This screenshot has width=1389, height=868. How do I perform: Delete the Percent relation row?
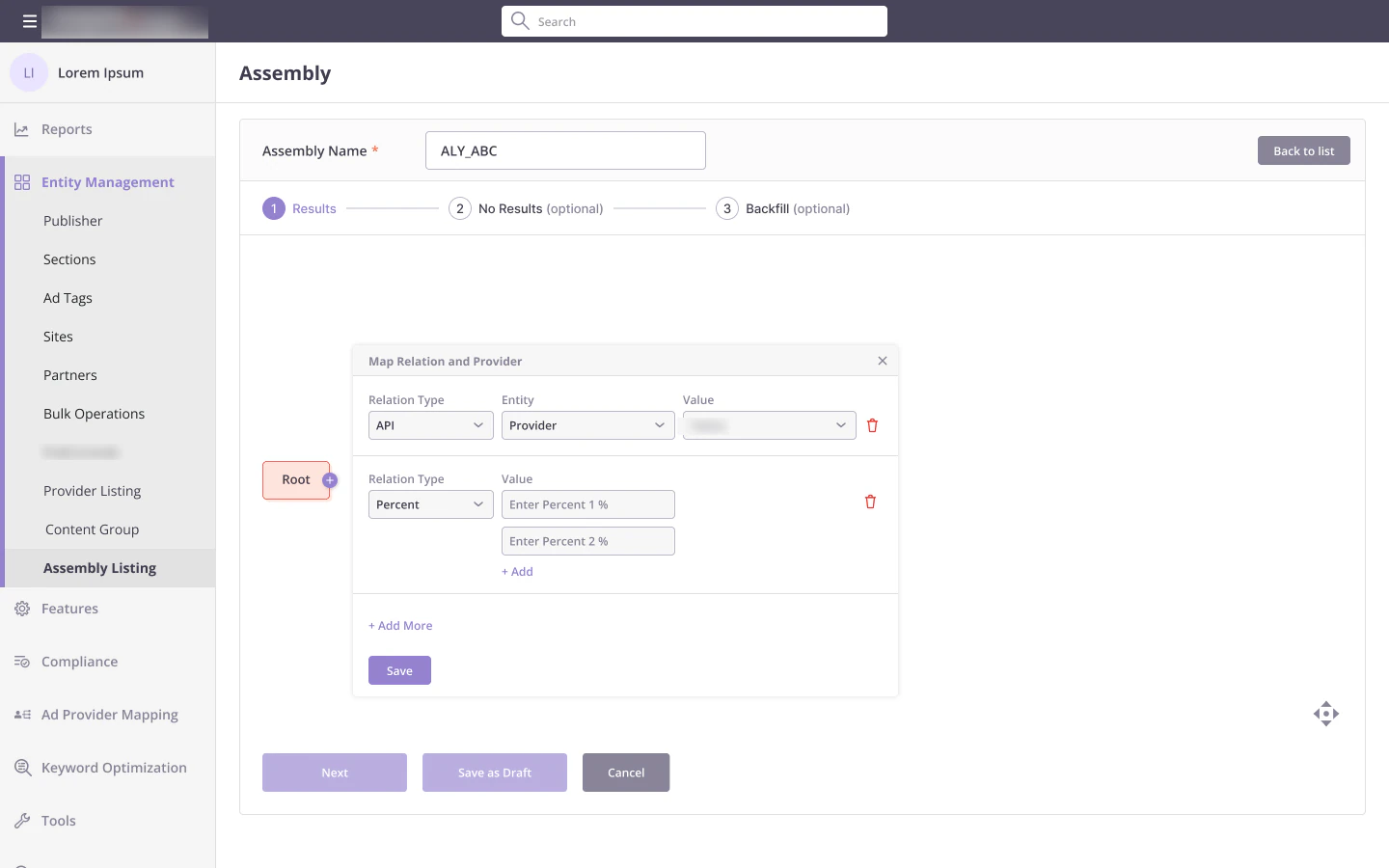[x=870, y=502]
